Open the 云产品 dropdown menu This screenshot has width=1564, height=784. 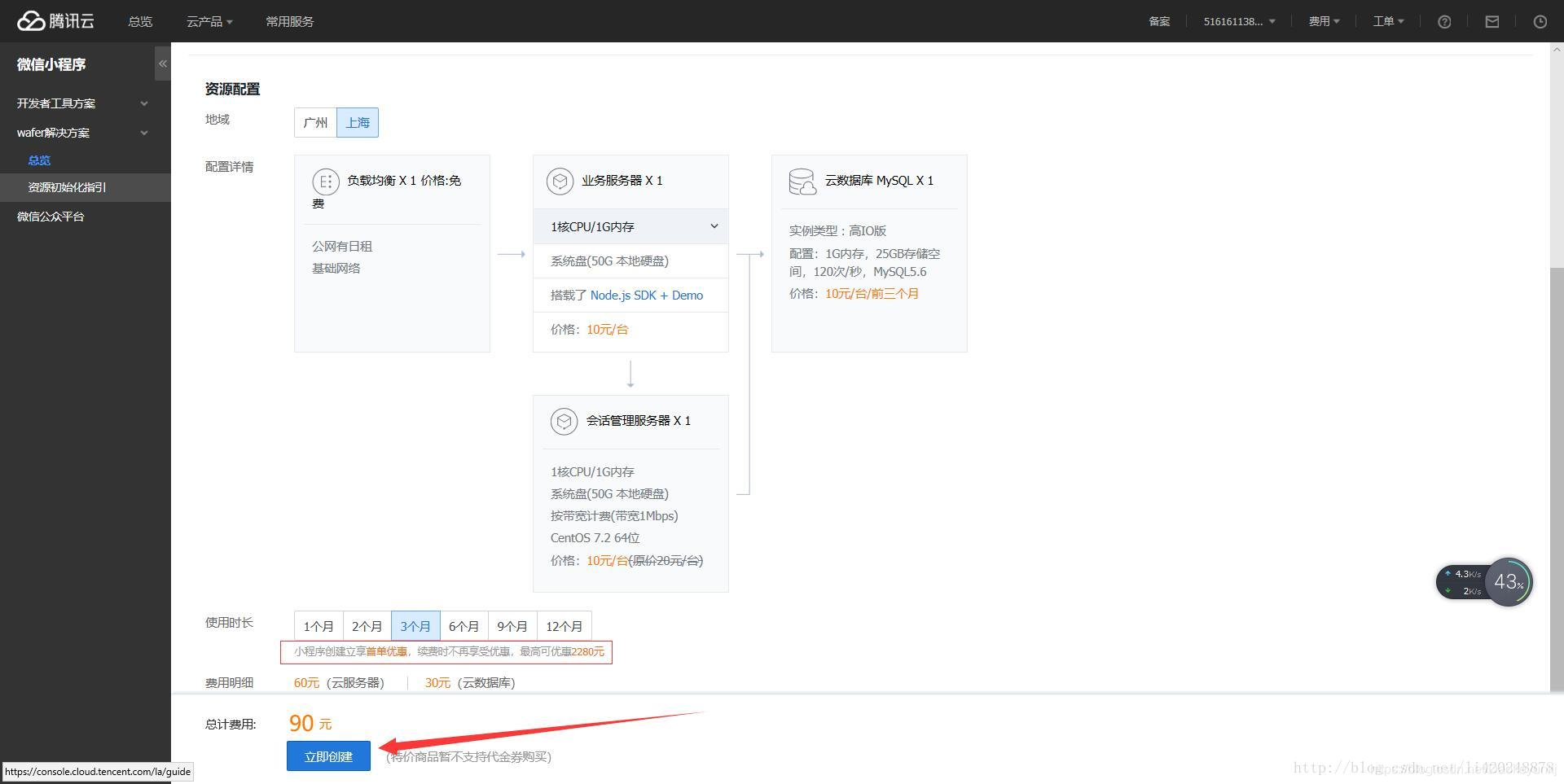(209, 22)
